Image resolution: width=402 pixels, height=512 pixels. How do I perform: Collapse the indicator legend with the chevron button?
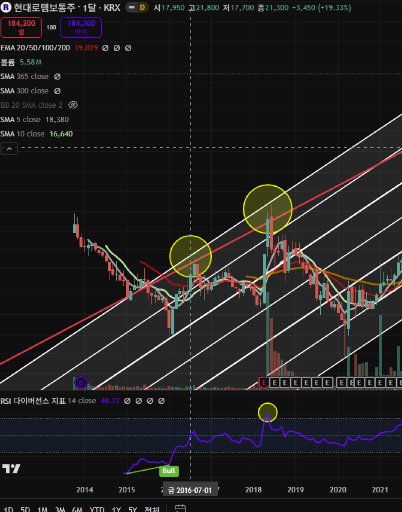pyautogui.click(x=9, y=149)
